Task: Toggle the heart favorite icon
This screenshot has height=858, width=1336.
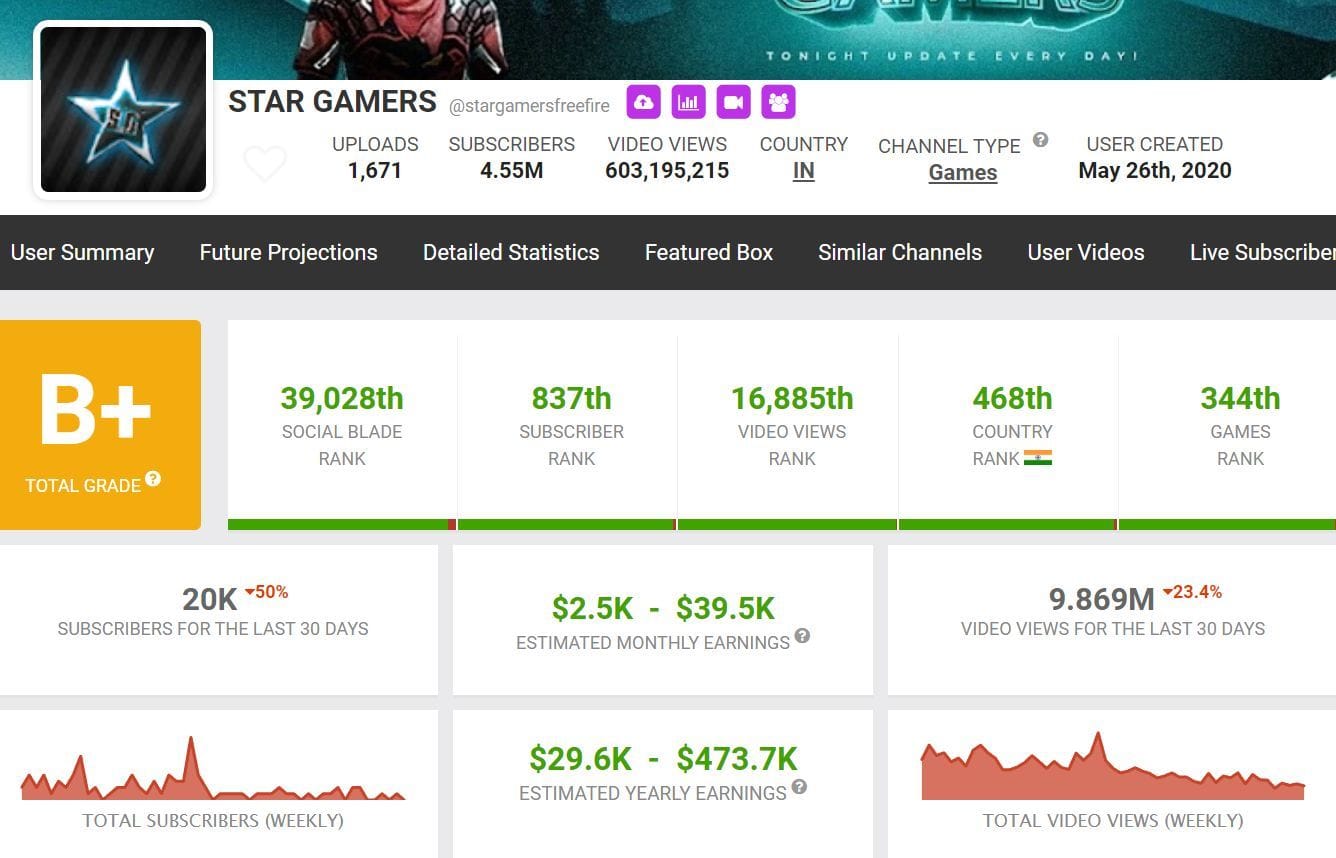Action: click(x=265, y=163)
